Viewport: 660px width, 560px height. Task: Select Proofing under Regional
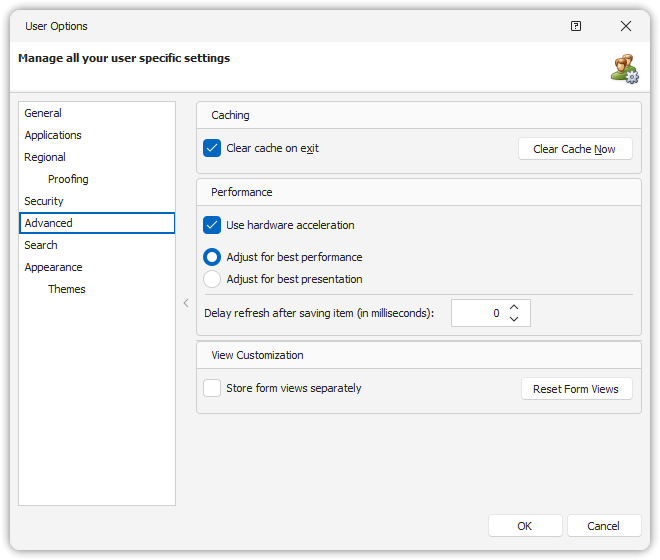tap(68, 179)
